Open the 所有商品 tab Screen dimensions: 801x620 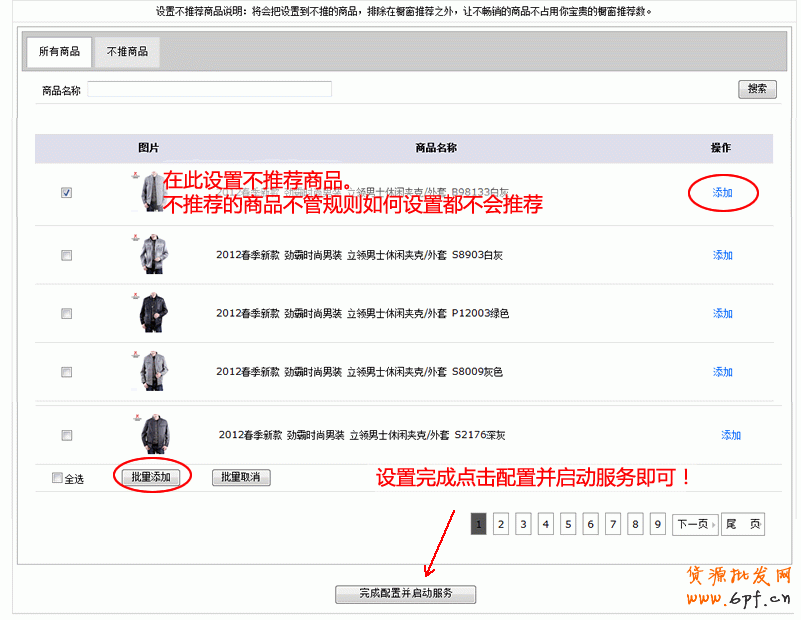coord(59,52)
